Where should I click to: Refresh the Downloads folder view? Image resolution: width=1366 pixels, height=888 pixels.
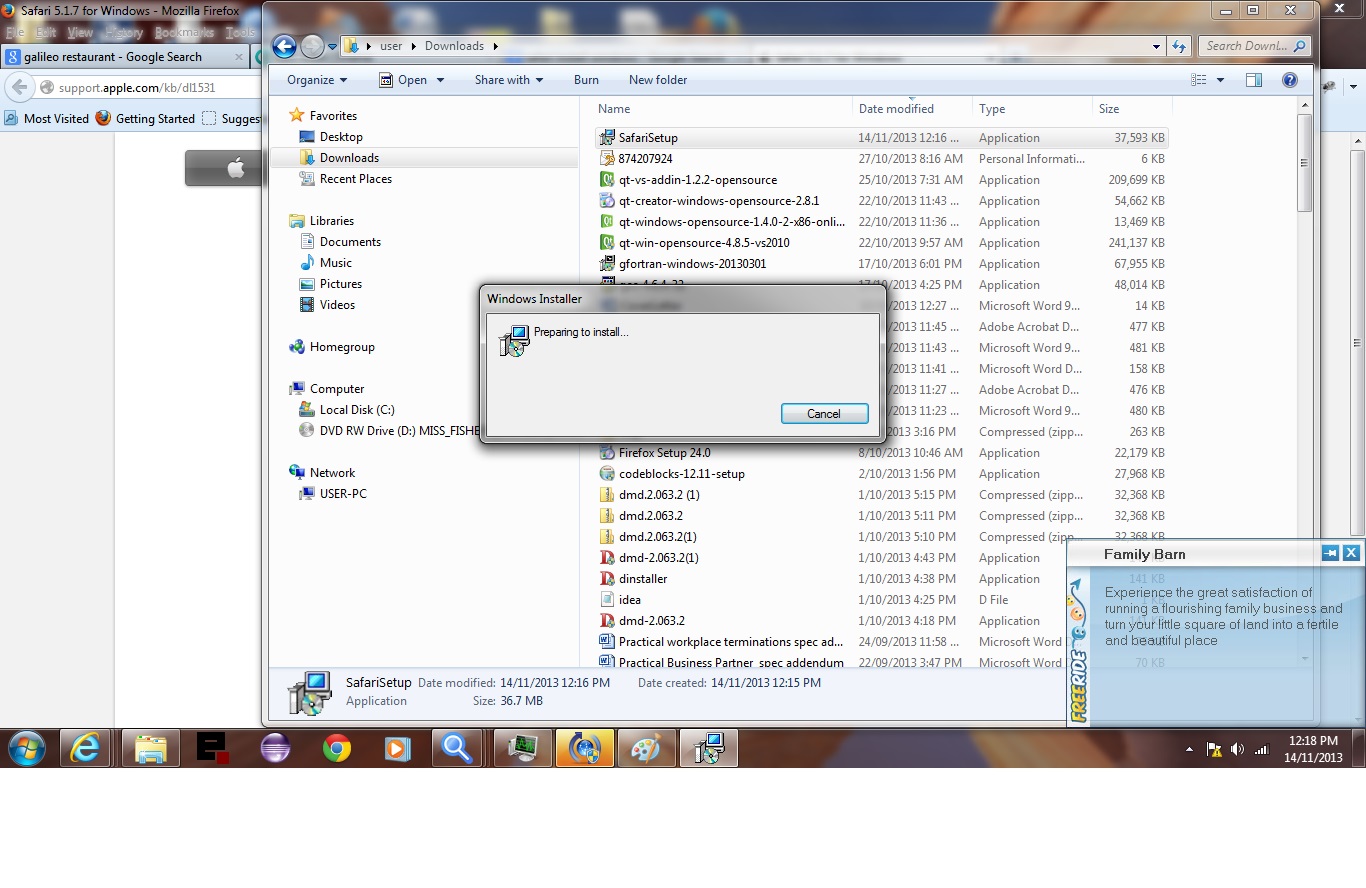tap(1179, 46)
